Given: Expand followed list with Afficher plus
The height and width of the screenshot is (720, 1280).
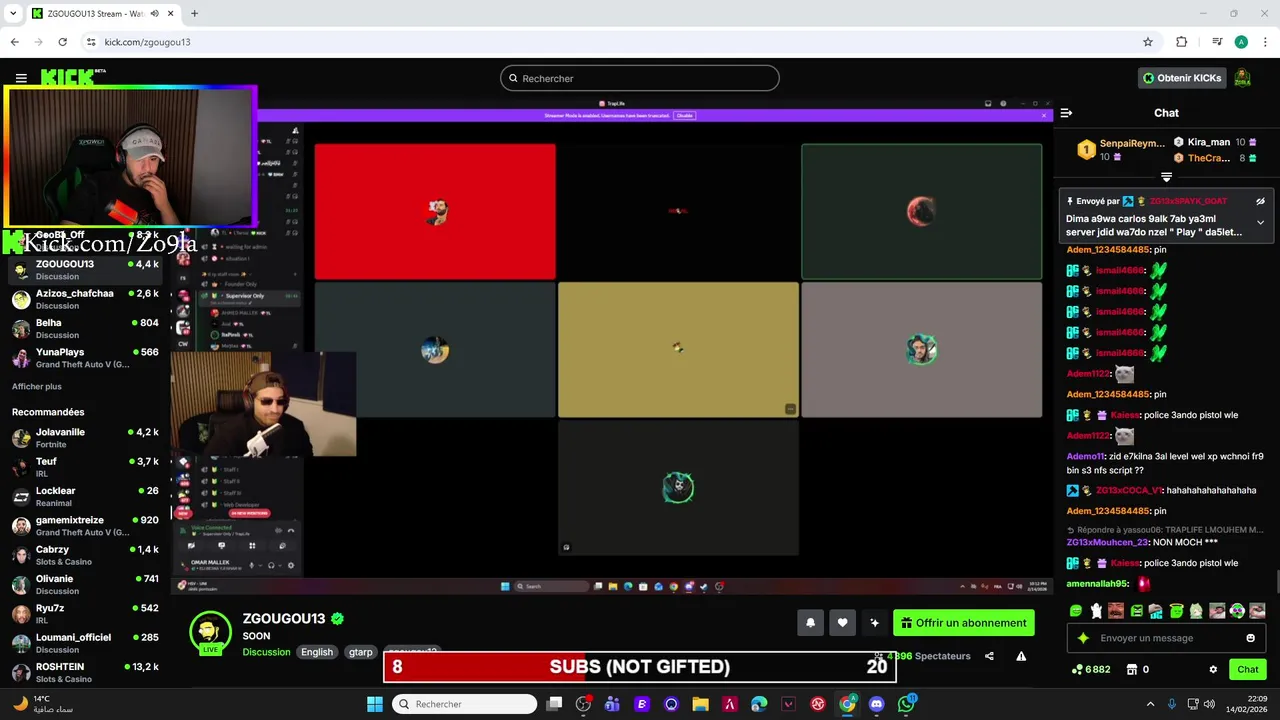Looking at the screenshot, I should pos(37,386).
